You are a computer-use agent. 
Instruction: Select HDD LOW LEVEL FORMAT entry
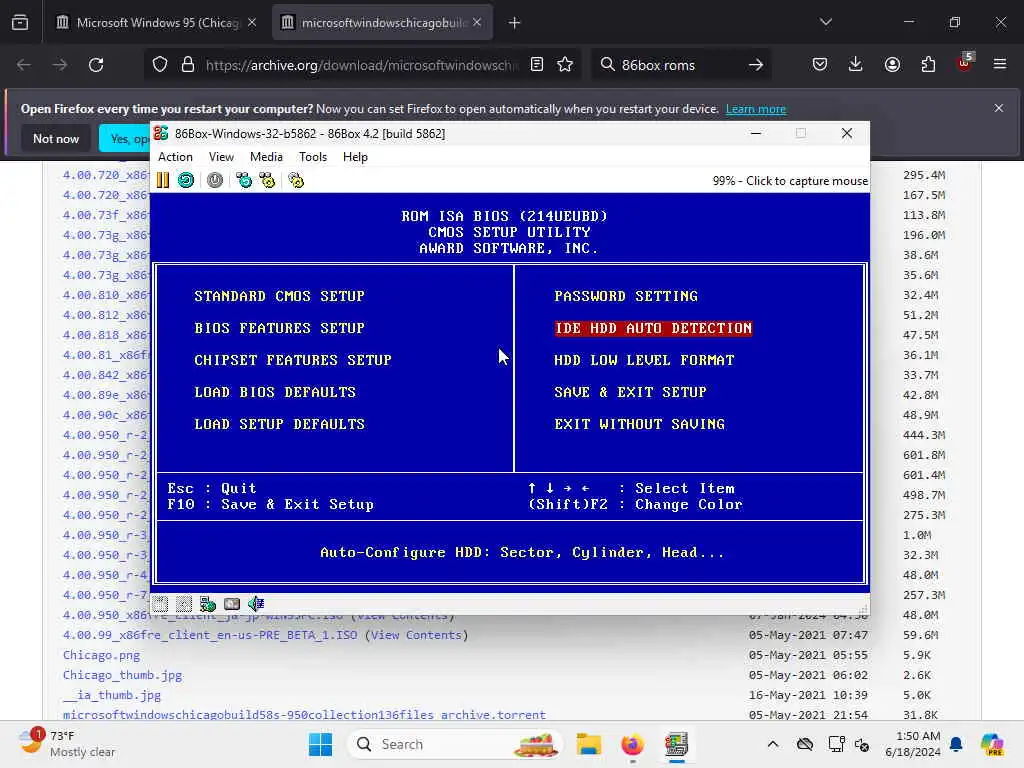644,360
